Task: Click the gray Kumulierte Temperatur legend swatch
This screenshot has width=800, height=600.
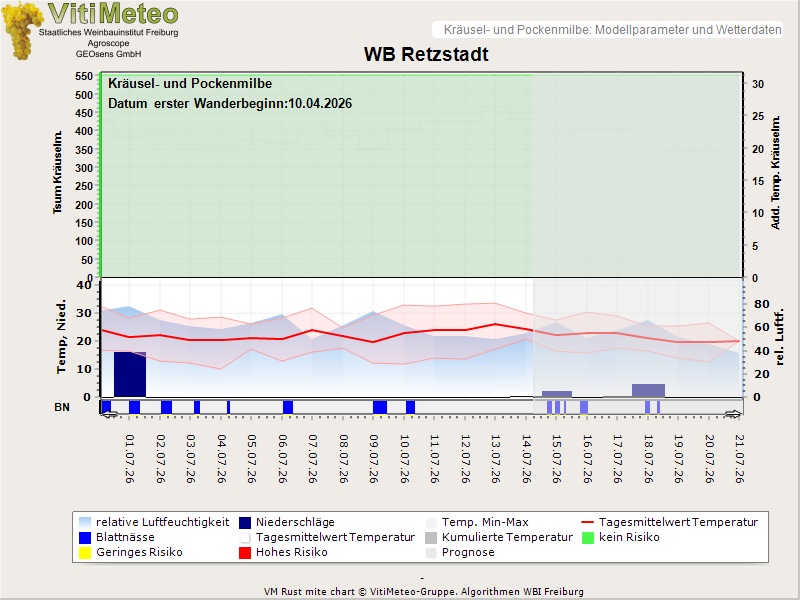Action: [431, 537]
